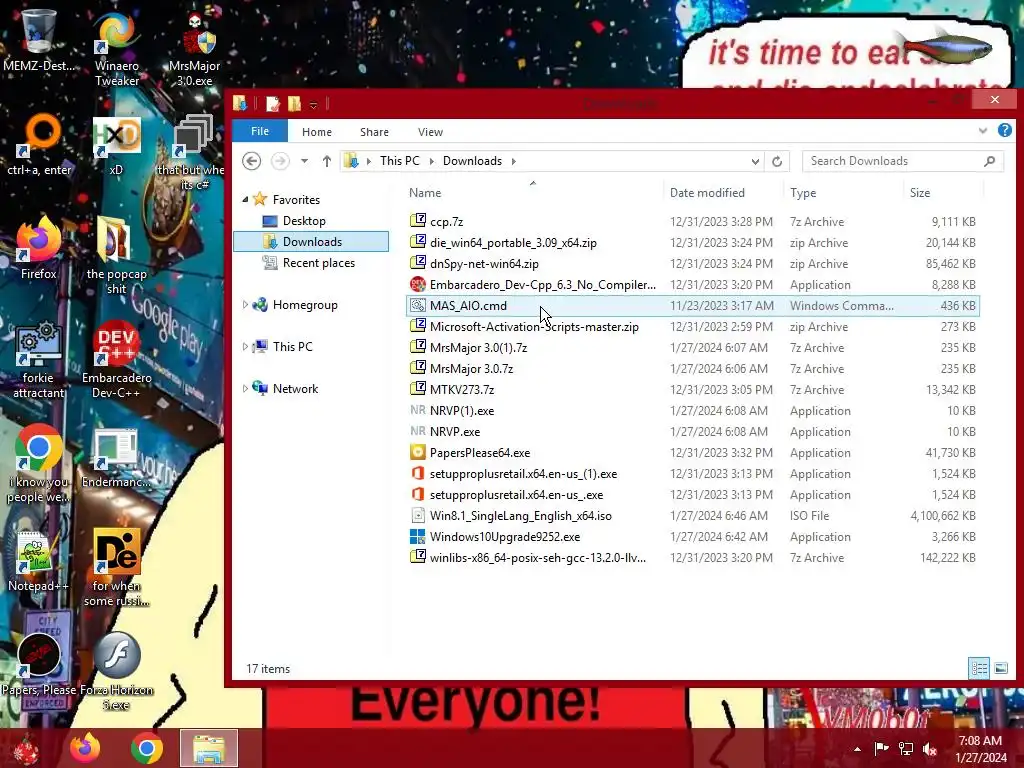1024x768 pixels.
Task: Click the Forward navigation arrow
Action: 280,161
